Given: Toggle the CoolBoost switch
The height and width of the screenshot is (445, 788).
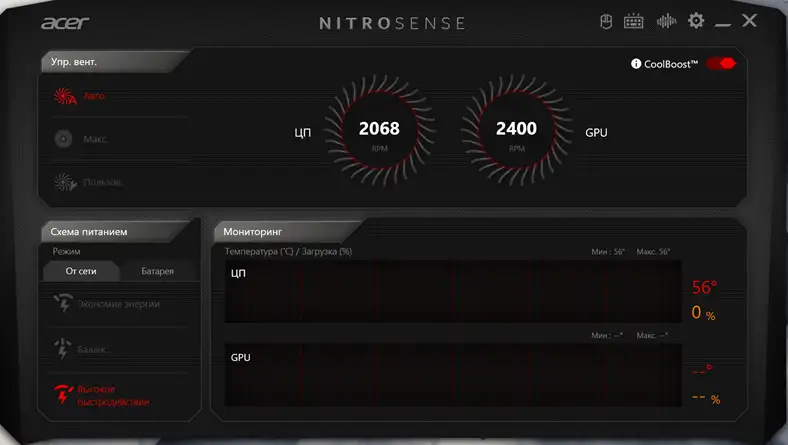Looking at the screenshot, I should tap(721, 63).
